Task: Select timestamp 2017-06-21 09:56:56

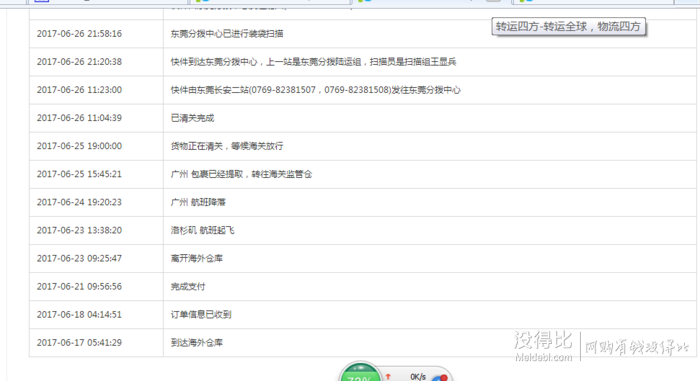Action: 79,287
